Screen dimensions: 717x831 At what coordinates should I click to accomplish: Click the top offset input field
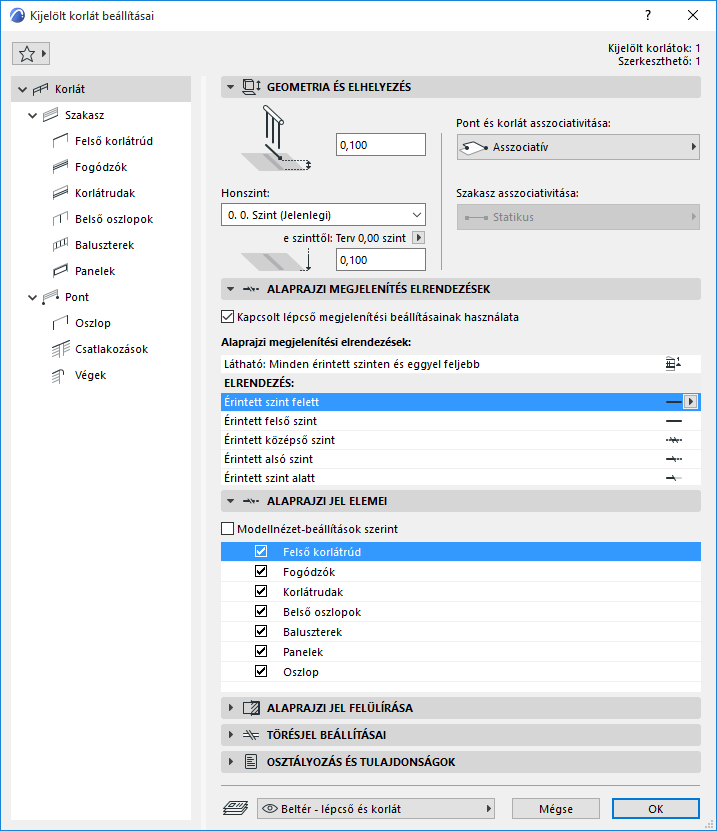(381, 145)
